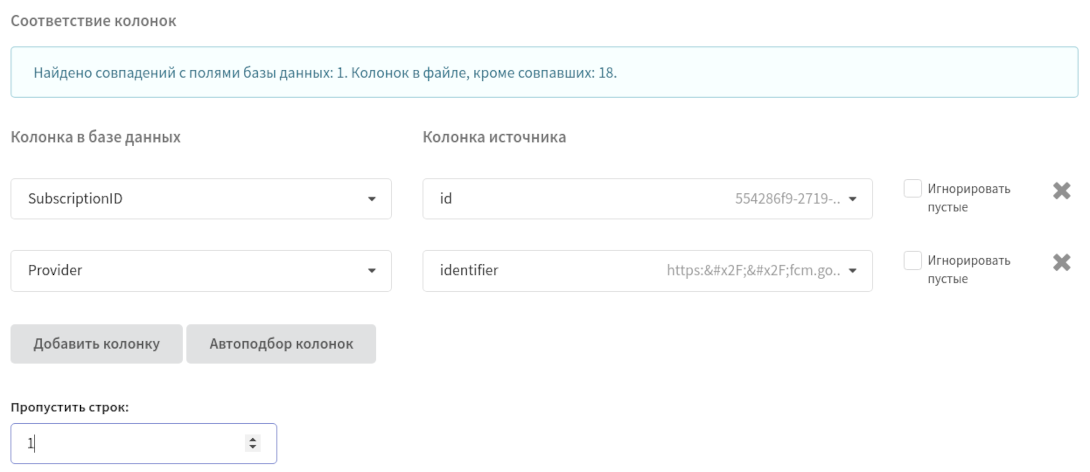Open the Provider database column dropdown

(201, 270)
